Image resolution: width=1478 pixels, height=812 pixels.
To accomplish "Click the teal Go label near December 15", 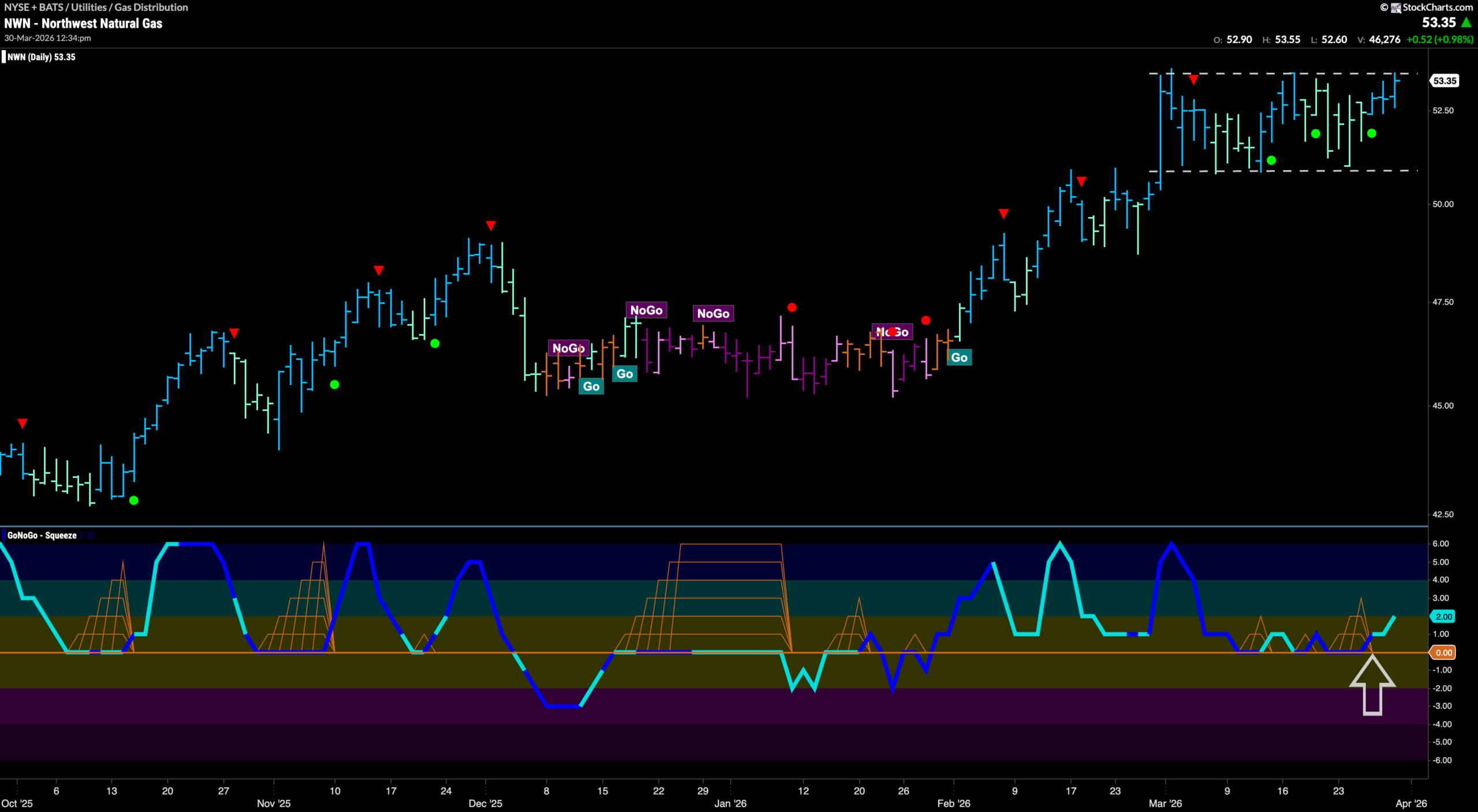I will pos(591,386).
